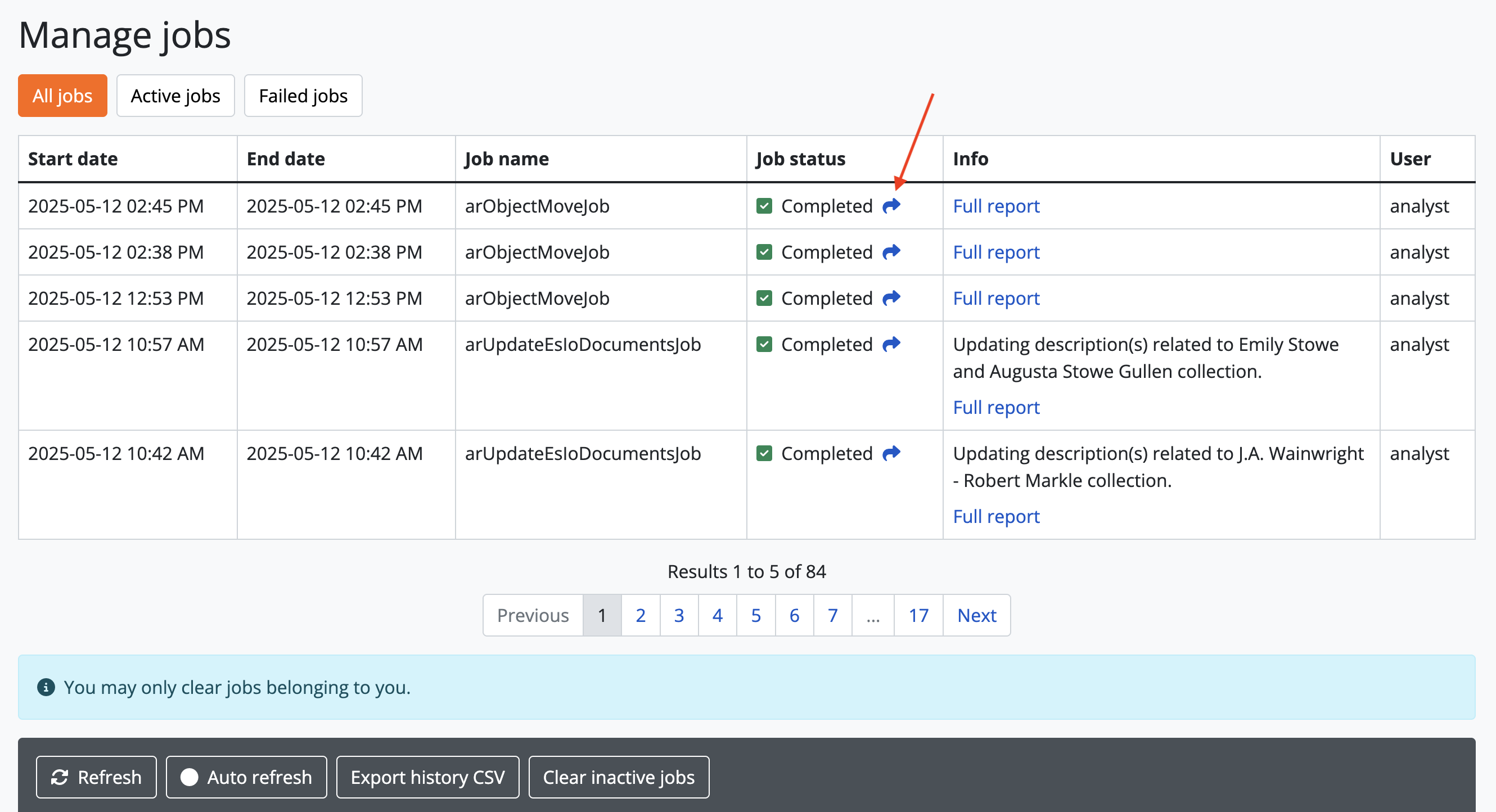Click info icon in blue notice banner
This screenshot has height=812, width=1496.
[x=46, y=687]
